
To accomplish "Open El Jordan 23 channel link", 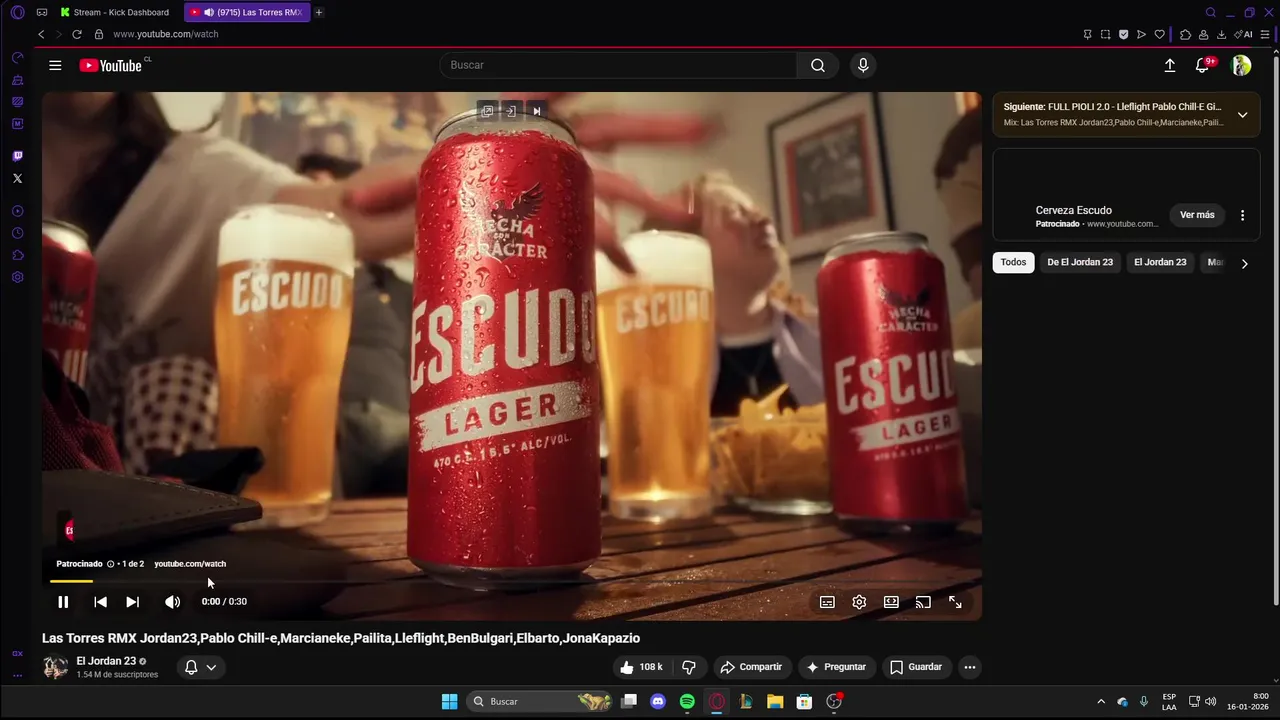I will pos(106,661).
